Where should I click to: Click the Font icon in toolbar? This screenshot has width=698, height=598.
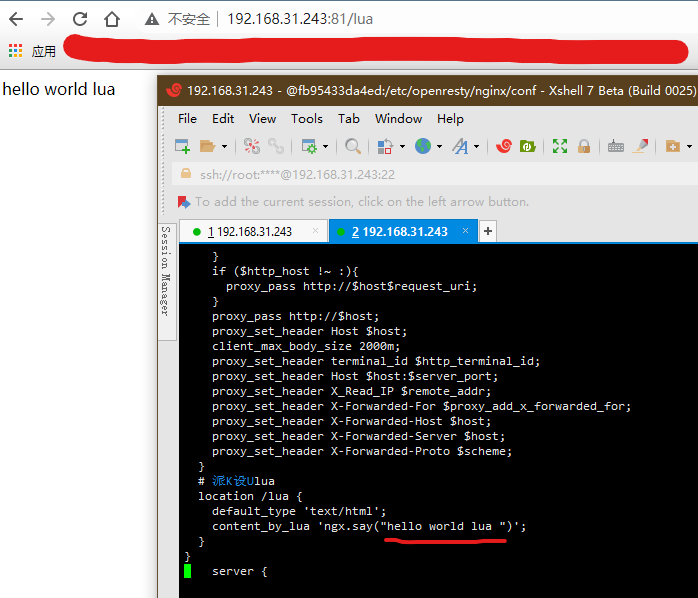coord(460,146)
